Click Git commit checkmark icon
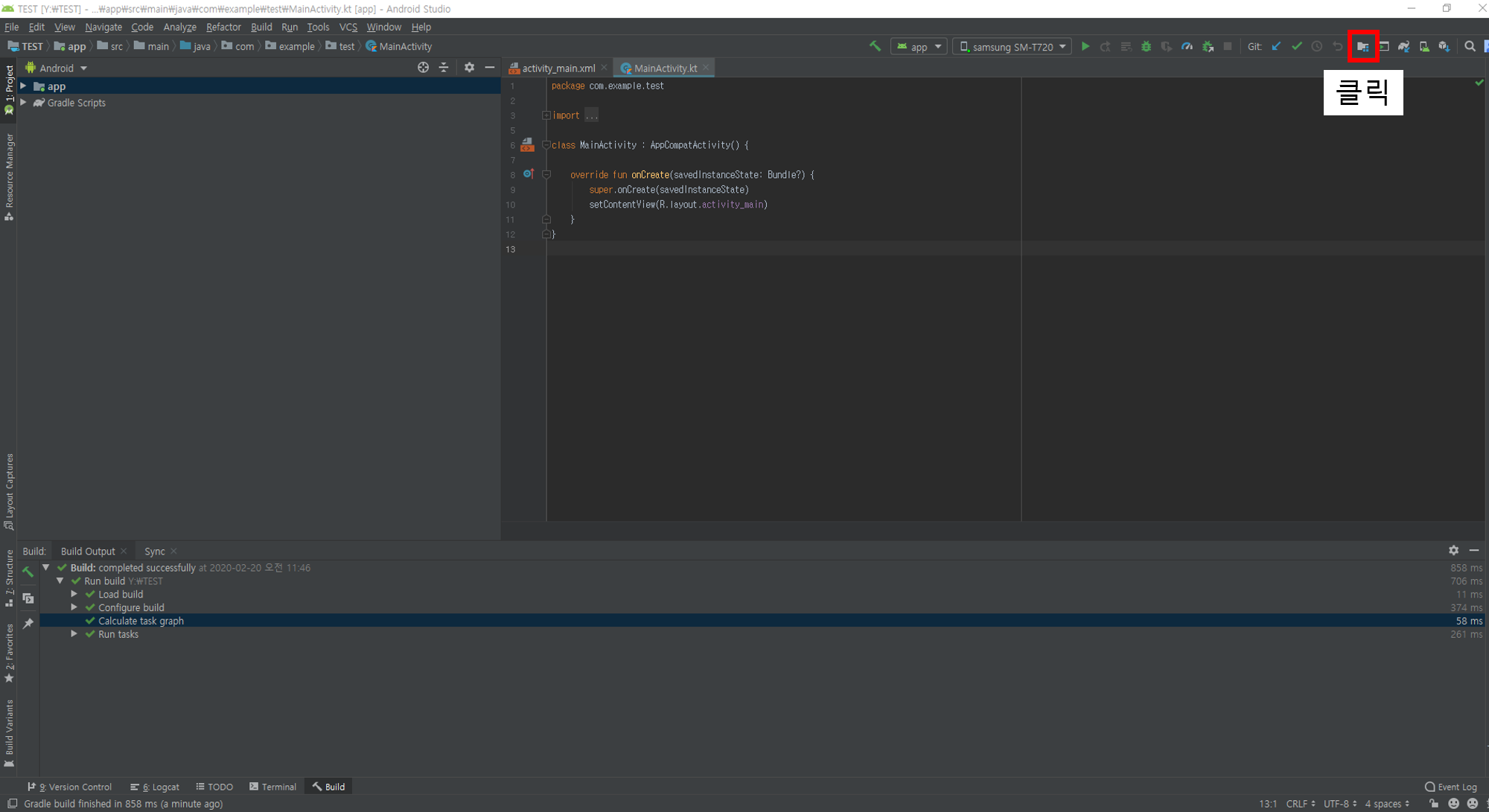1489x812 pixels. 1297,46
